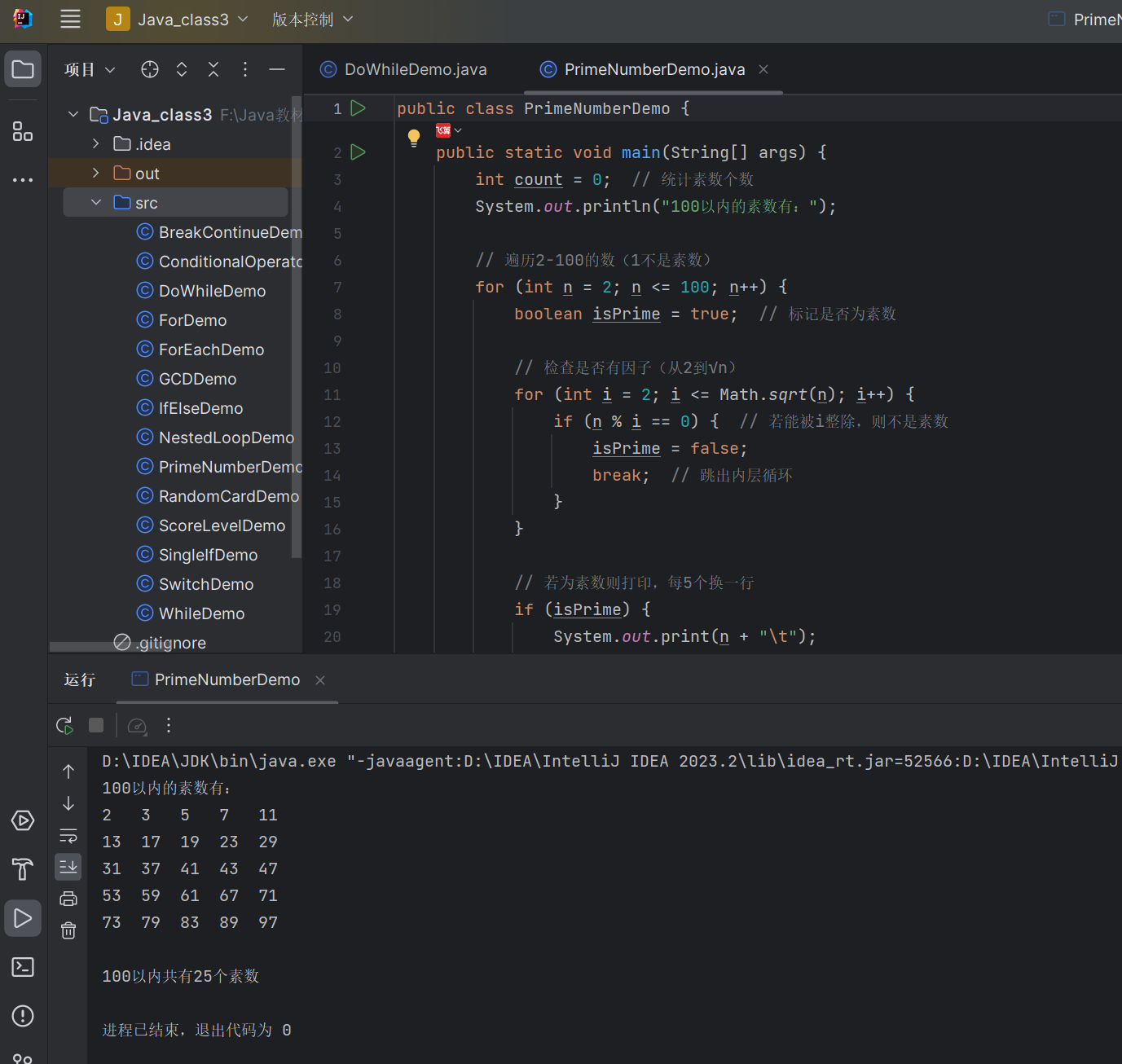
Task: Collapse the src folder
Action: (x=96, y=203)
